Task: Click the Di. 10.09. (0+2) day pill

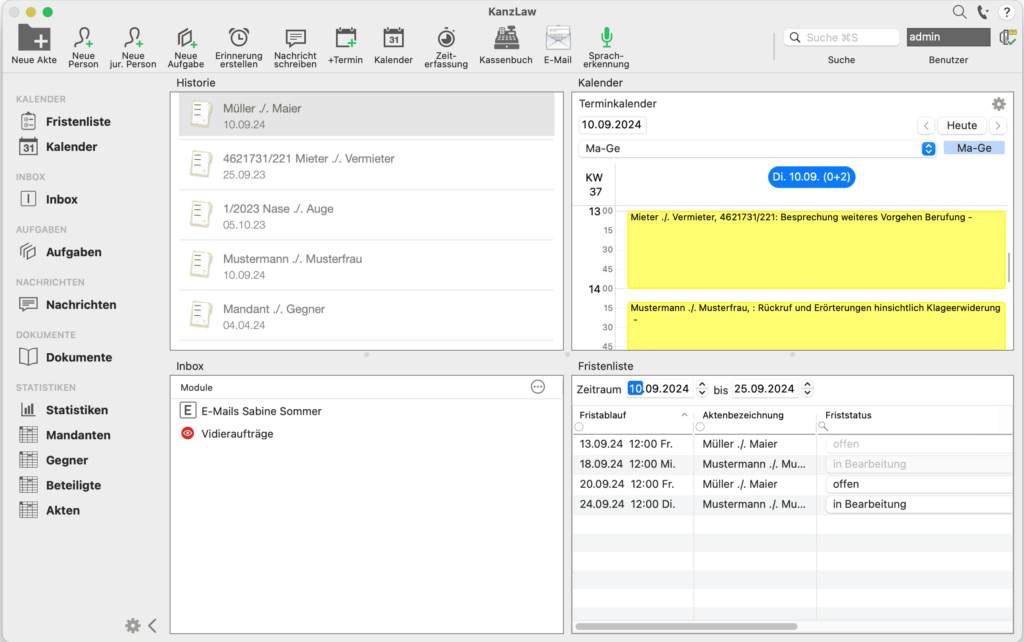Action: tap(811, 177)
